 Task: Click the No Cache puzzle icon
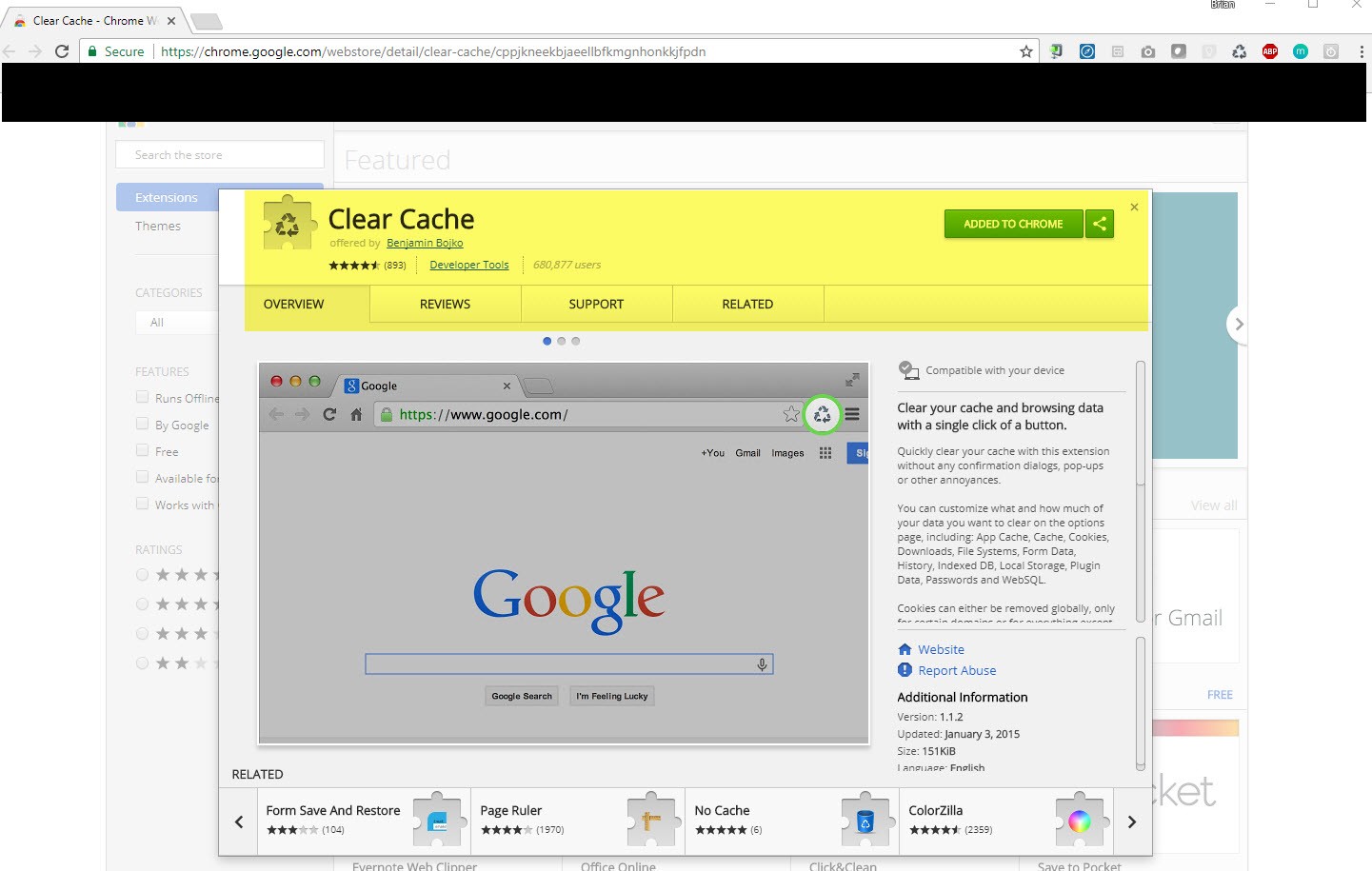(x=868, y=819)
